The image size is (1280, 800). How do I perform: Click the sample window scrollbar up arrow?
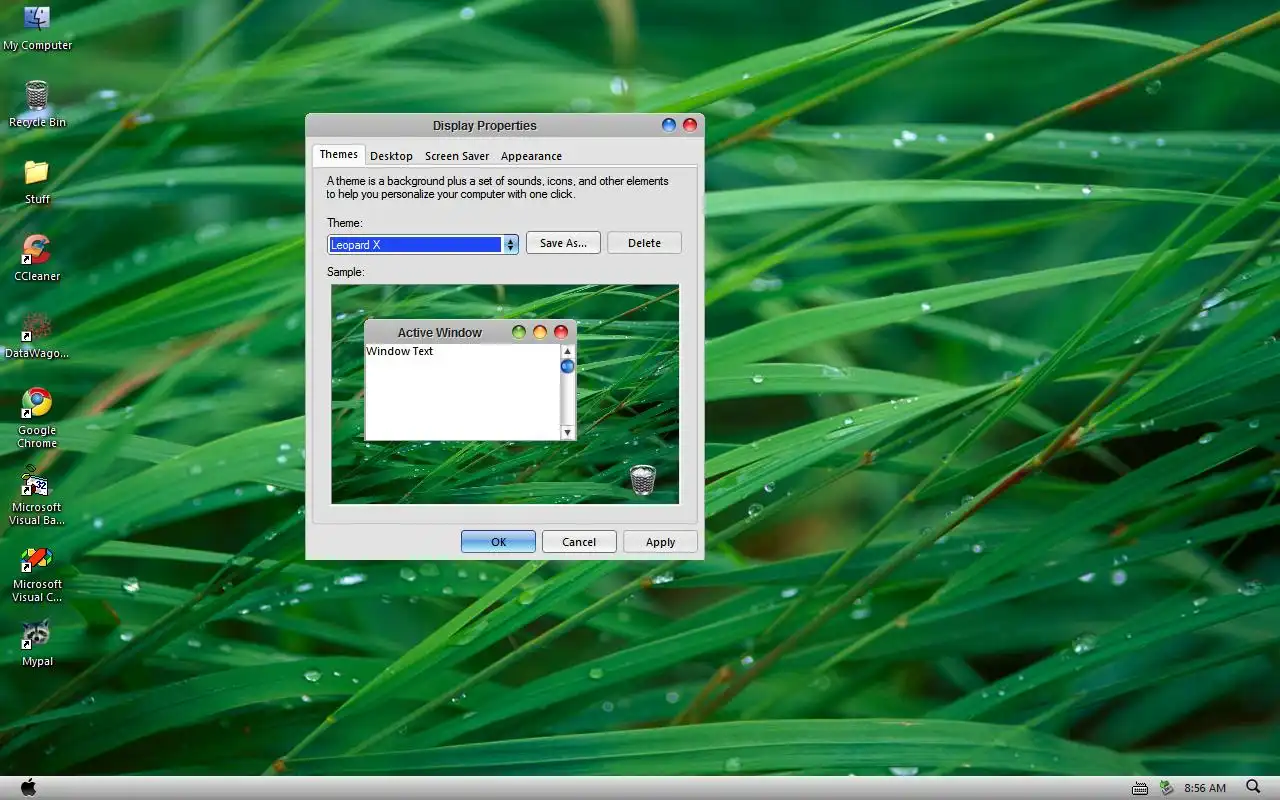click(x=567, y=351)
